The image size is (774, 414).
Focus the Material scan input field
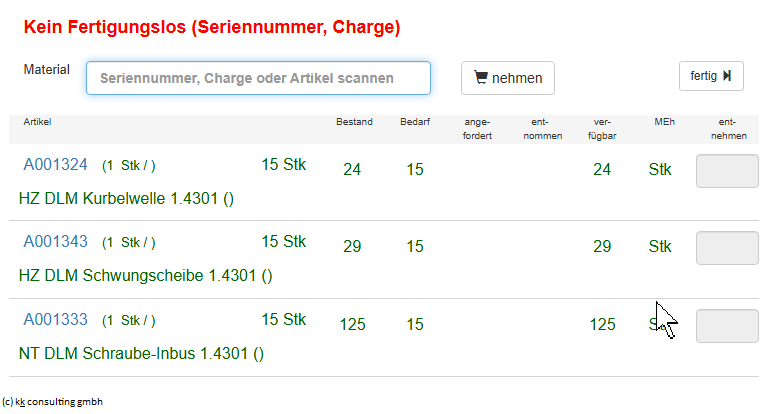pyautogui.click(x=258, y=78)
